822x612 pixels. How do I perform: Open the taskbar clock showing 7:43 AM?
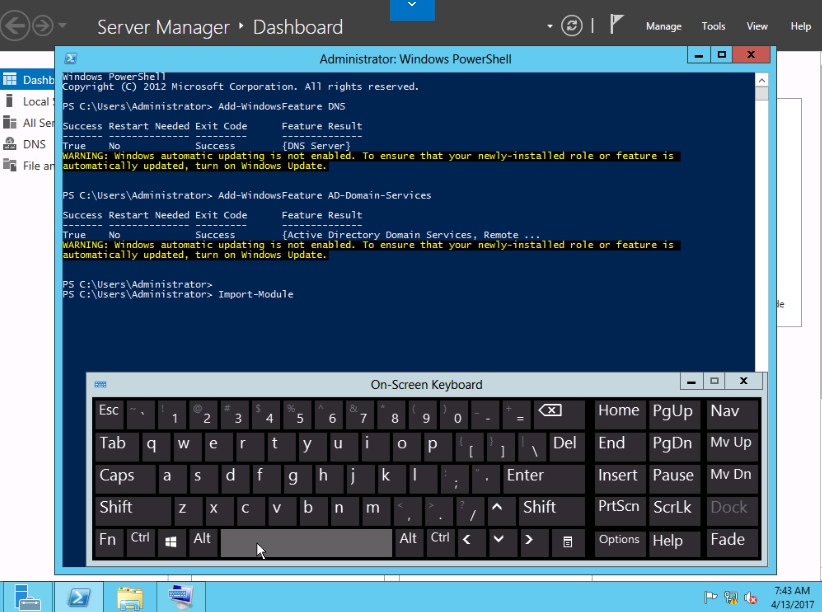click(792, 597)
